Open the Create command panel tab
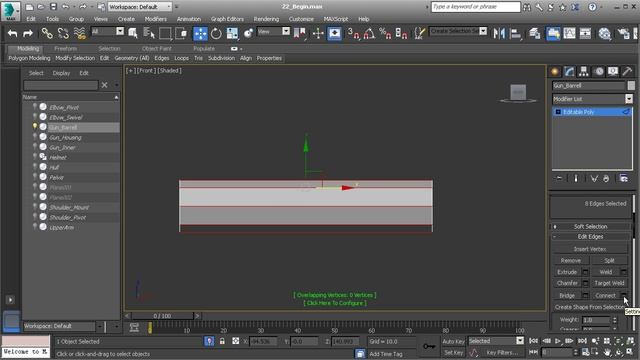The height and width of the screenshot is (360, 640). coord(555,71)
